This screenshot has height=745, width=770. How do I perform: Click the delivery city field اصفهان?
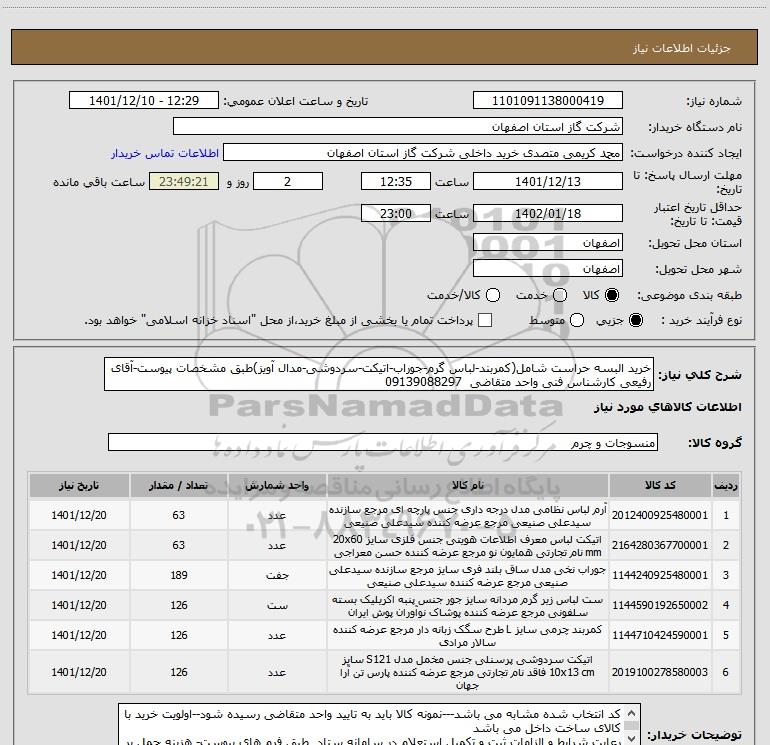coord(548,269)
